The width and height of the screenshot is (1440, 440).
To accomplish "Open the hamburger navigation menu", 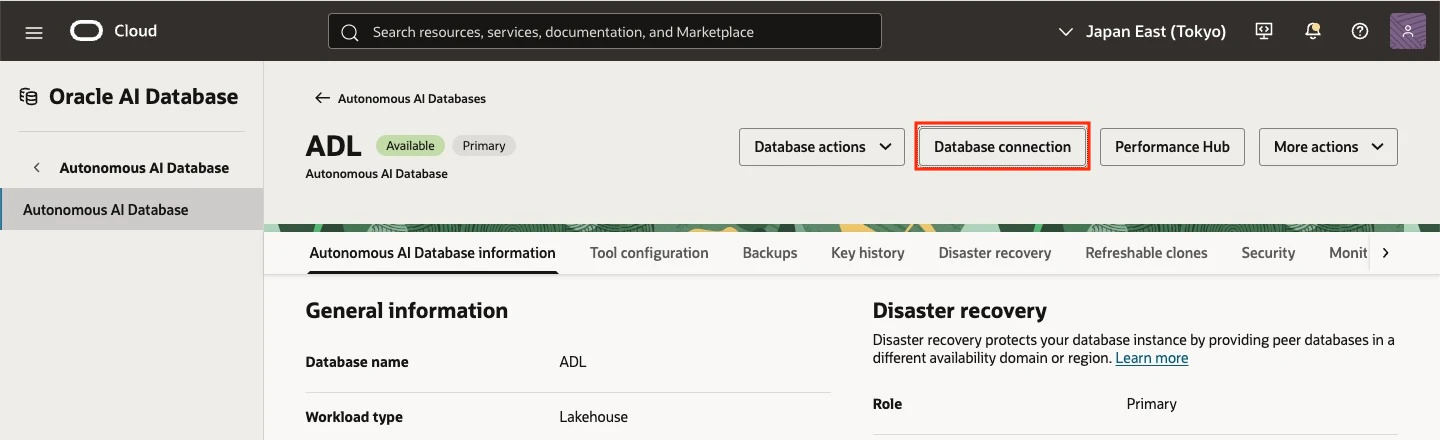I will [34, 32].
